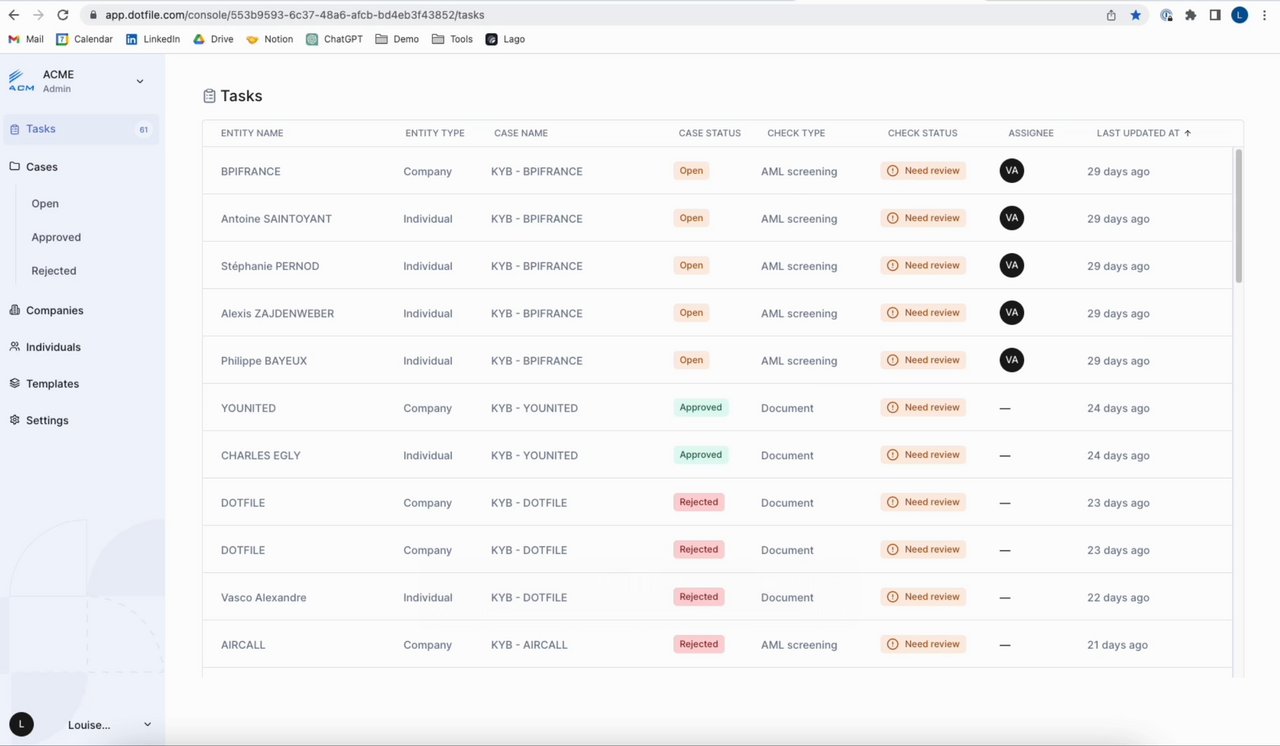Viewport: 1280px width, 746px height.
Task: Expand the Louise user menu chevron
Action: pyautogui.click(x=147, y=724)
